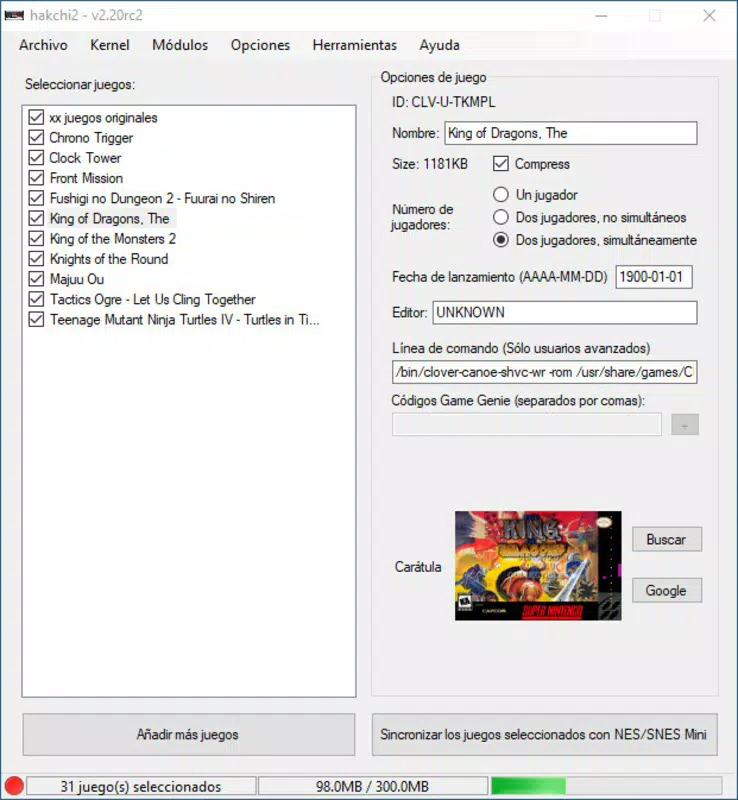Image resolution: width=738 pixels, height=800 pixels.
Task: Select Majuu Ou game name in list
Action: click(77, 279)
